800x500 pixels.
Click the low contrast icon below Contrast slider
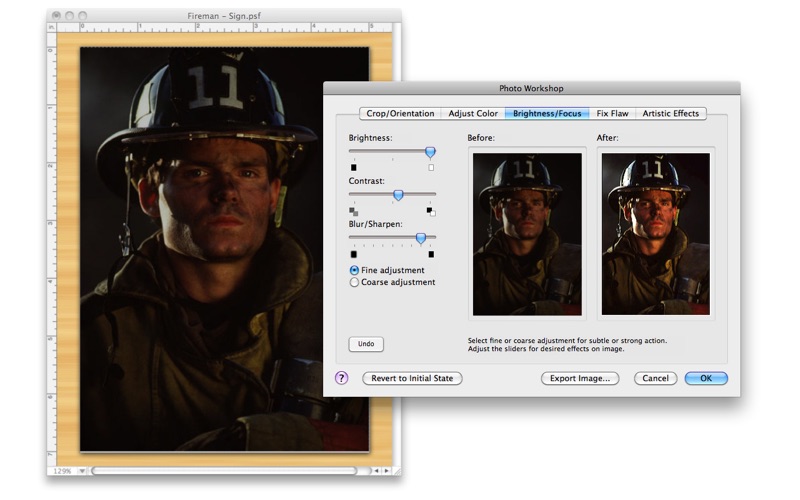pos(353,211)
